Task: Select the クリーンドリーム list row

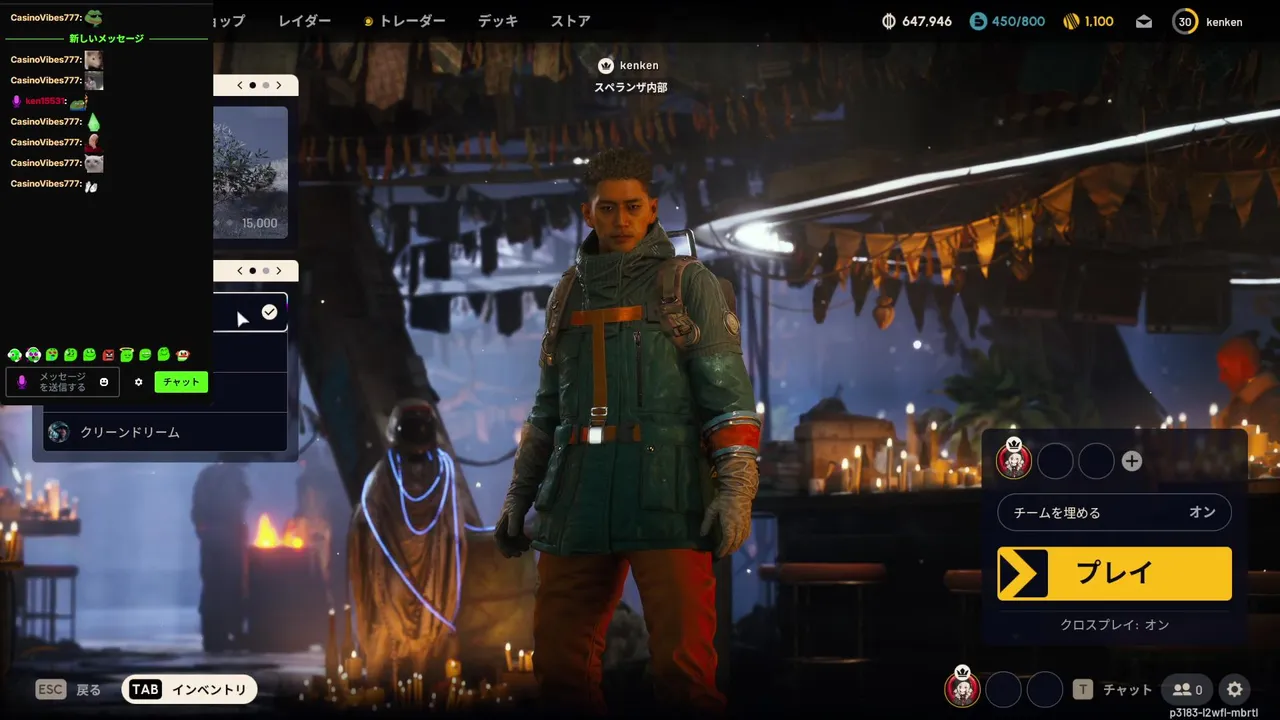Action: pos(166,432)
